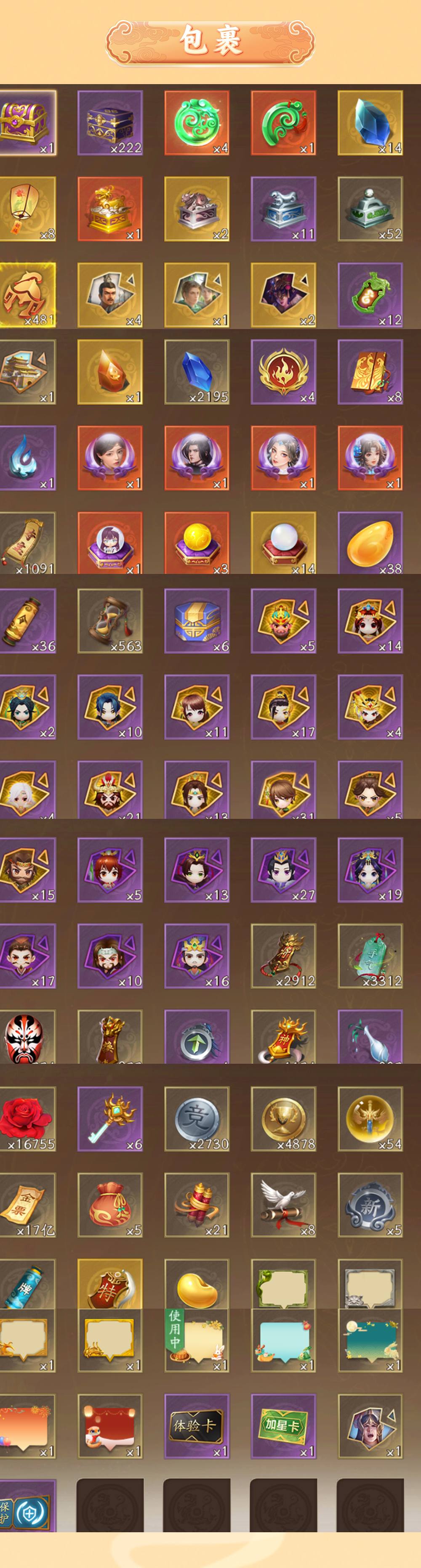
Task: Select the hourglass item with x563
Action: tap(109, 621)
